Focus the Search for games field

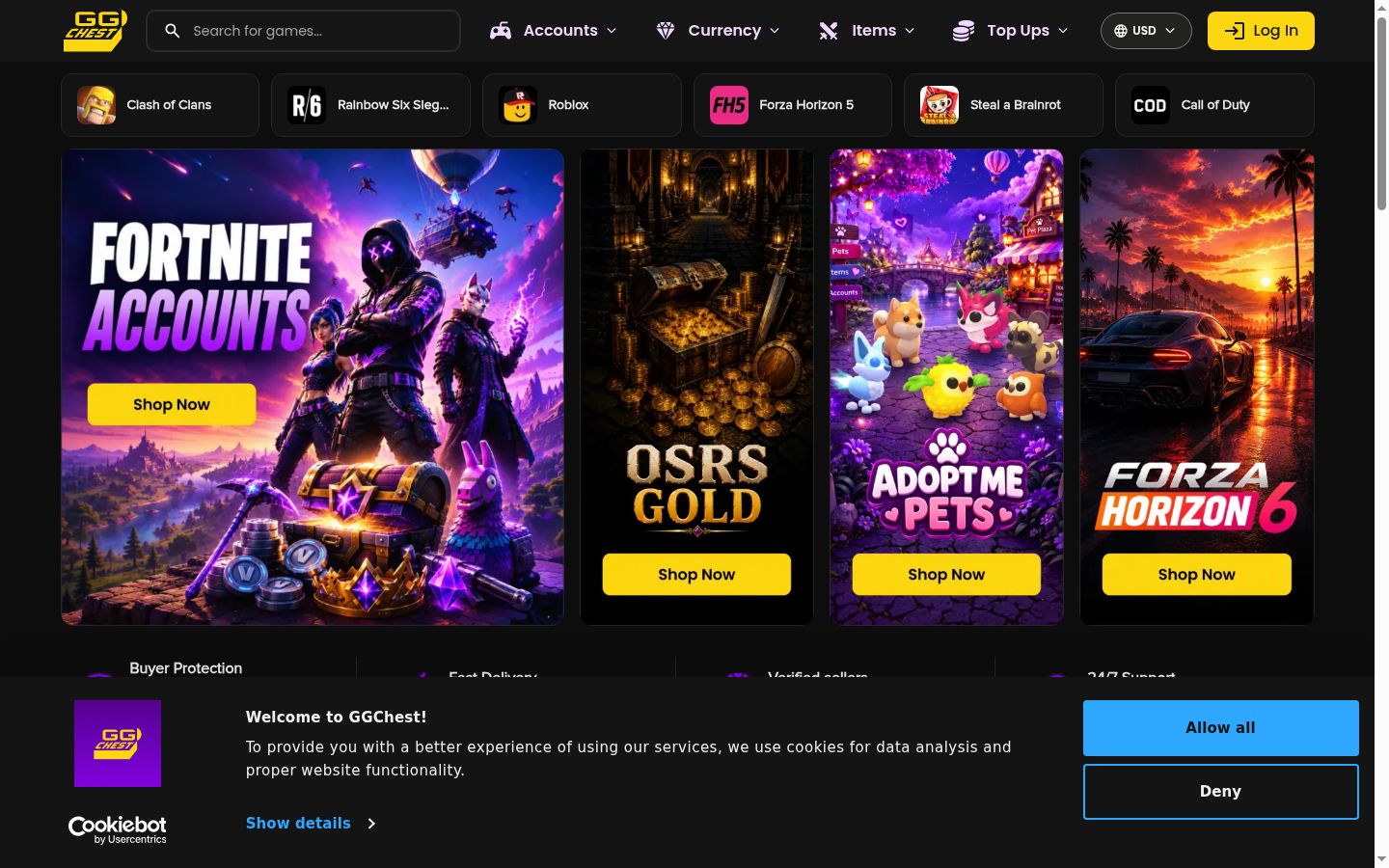tap(303, 31)
